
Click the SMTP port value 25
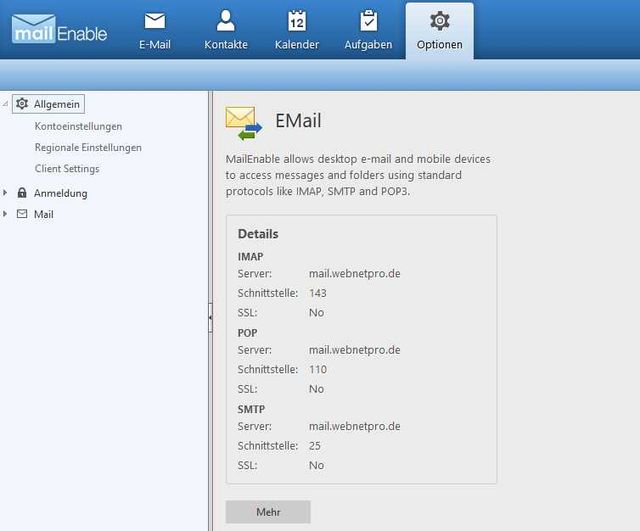[x=315, y=445]
